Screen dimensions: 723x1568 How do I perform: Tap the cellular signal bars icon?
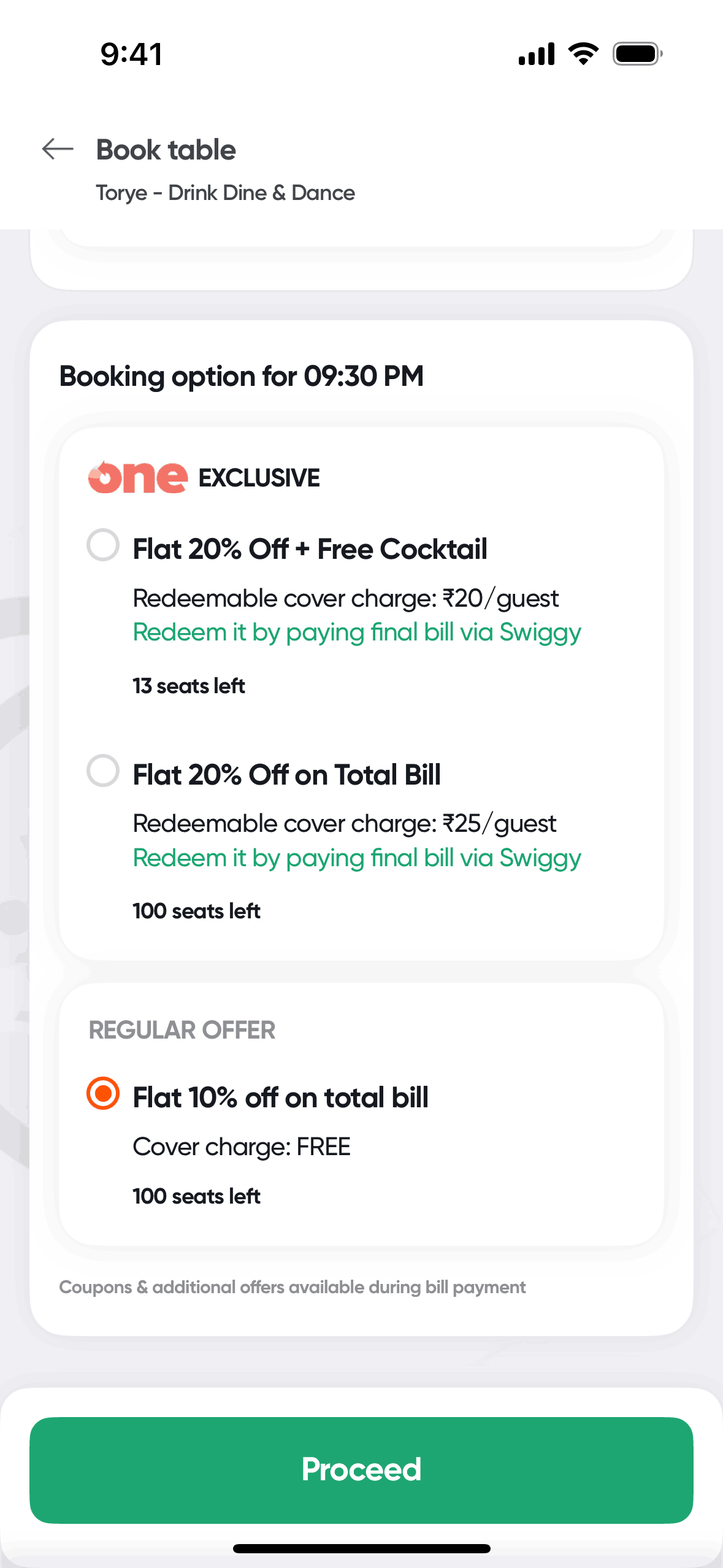537,54
